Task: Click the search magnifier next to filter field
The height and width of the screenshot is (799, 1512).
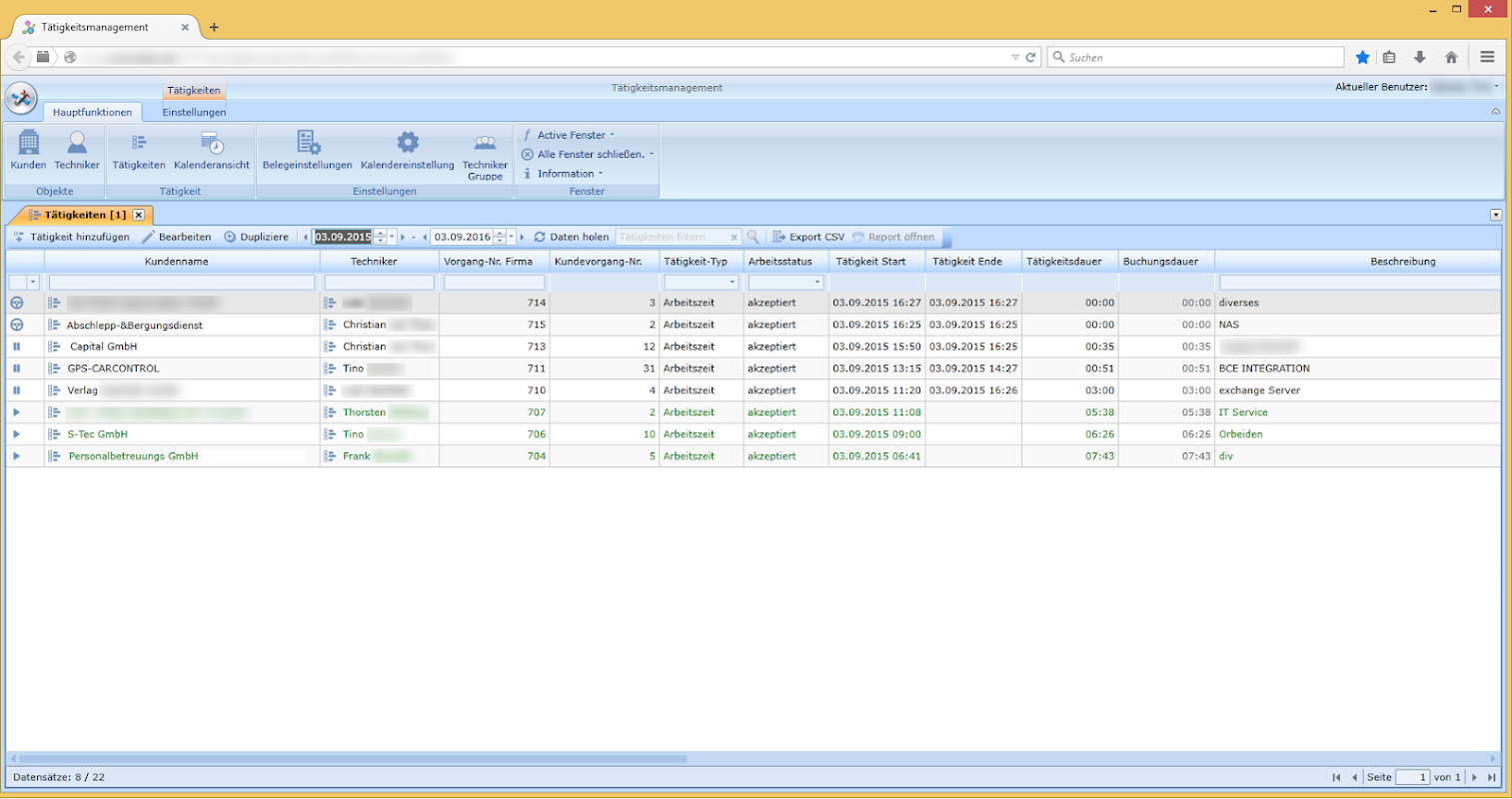Action: (x=754, y=237)
